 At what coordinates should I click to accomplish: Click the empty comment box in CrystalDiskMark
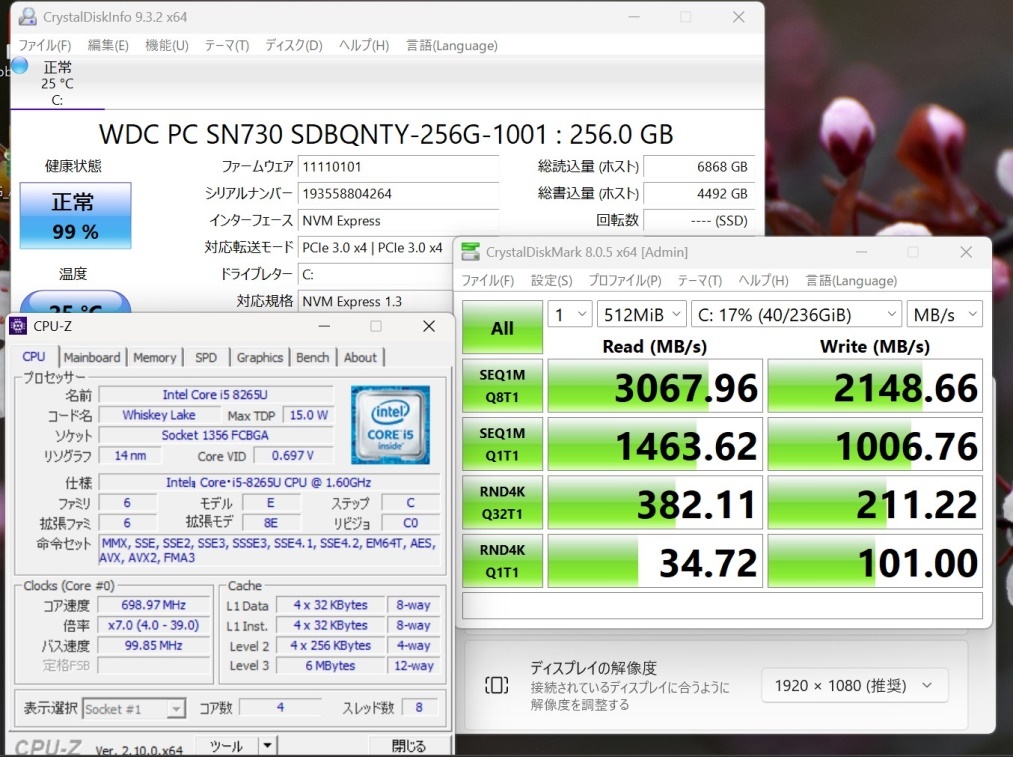pos(722,606)
